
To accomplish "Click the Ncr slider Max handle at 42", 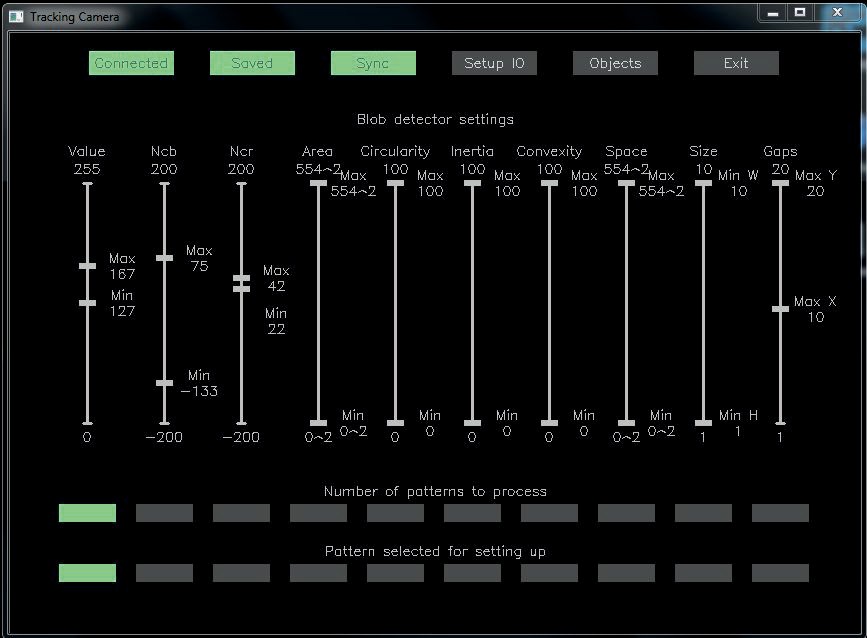I will coord(241,278).
